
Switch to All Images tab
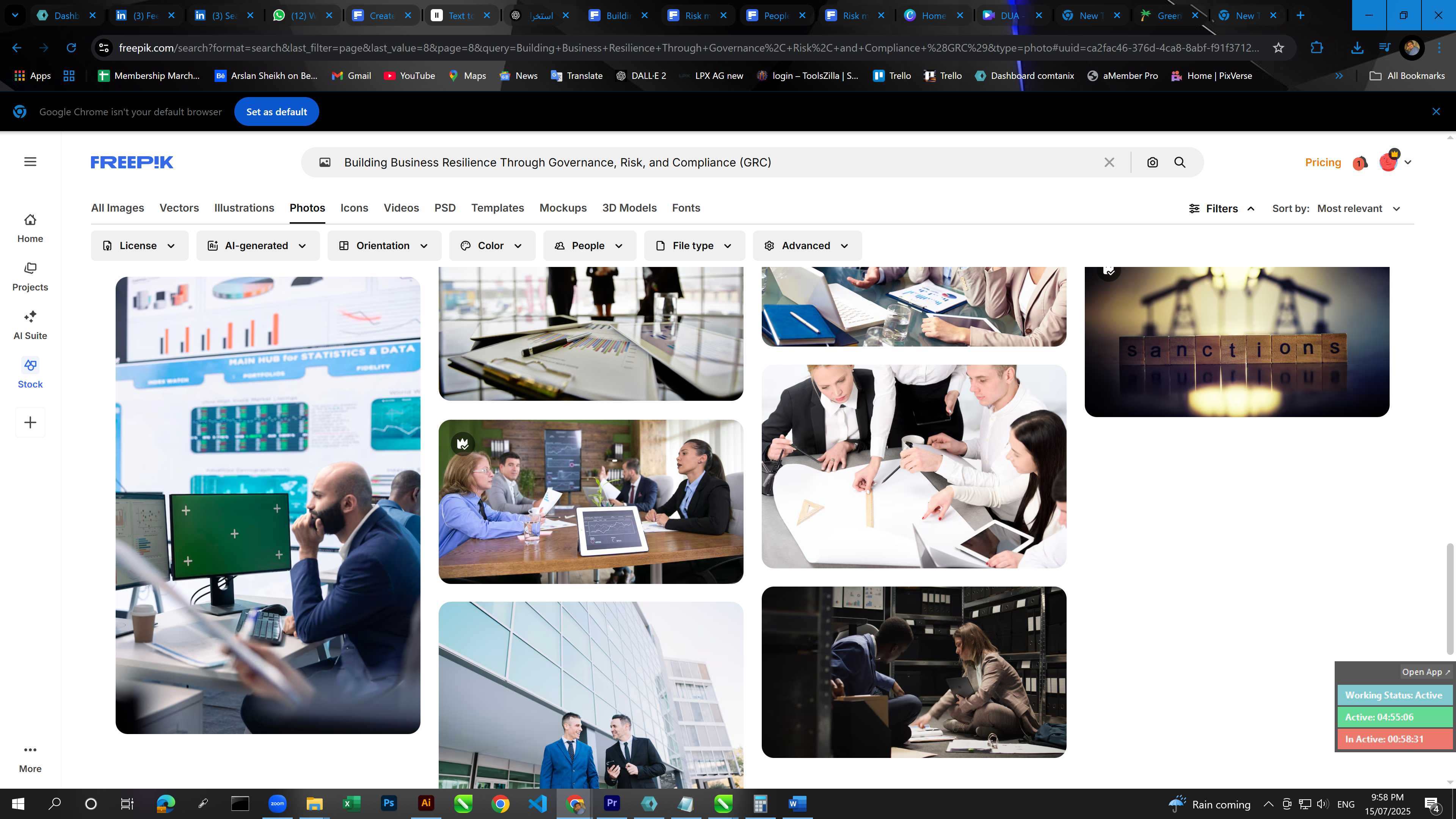[118, 208]
